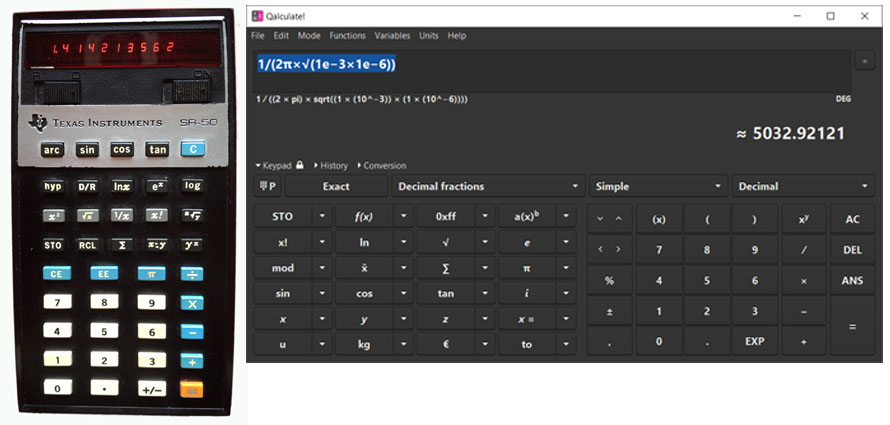Toggle the Exact mode button
Viewport: 890px width, 425px height.
(x=336, y=186)
